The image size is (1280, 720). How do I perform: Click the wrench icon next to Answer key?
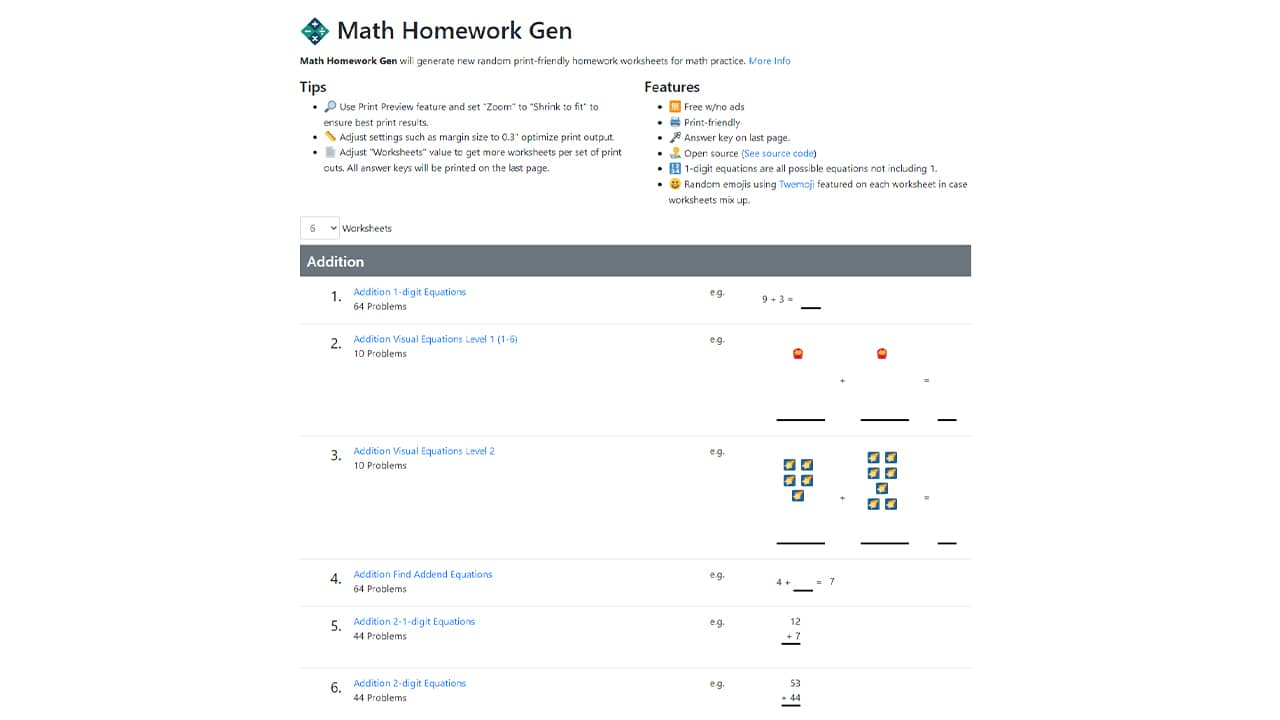tap(674, 136)
